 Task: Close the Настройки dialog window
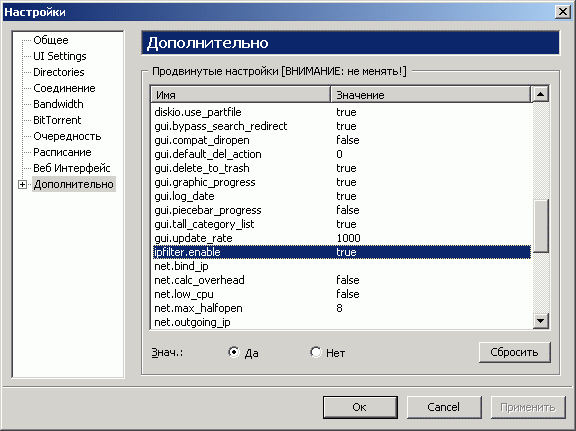(x=562, y=12)
